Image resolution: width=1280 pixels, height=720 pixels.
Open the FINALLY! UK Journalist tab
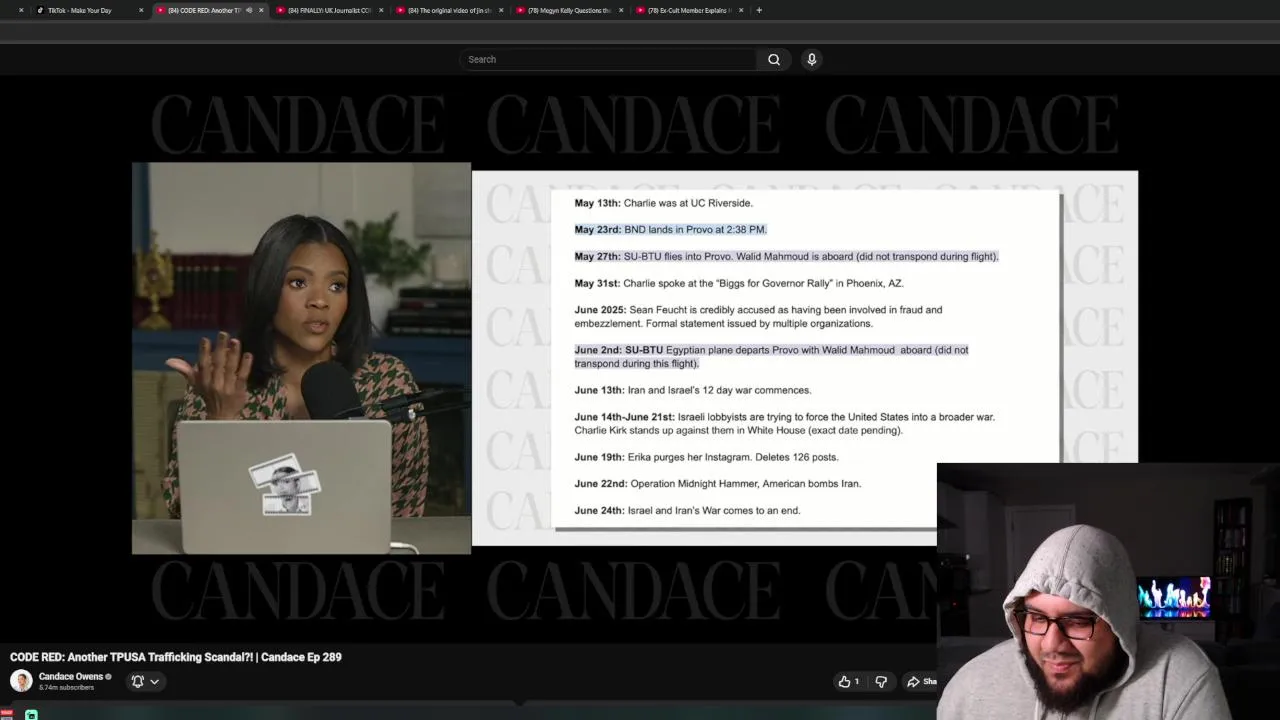330,10
